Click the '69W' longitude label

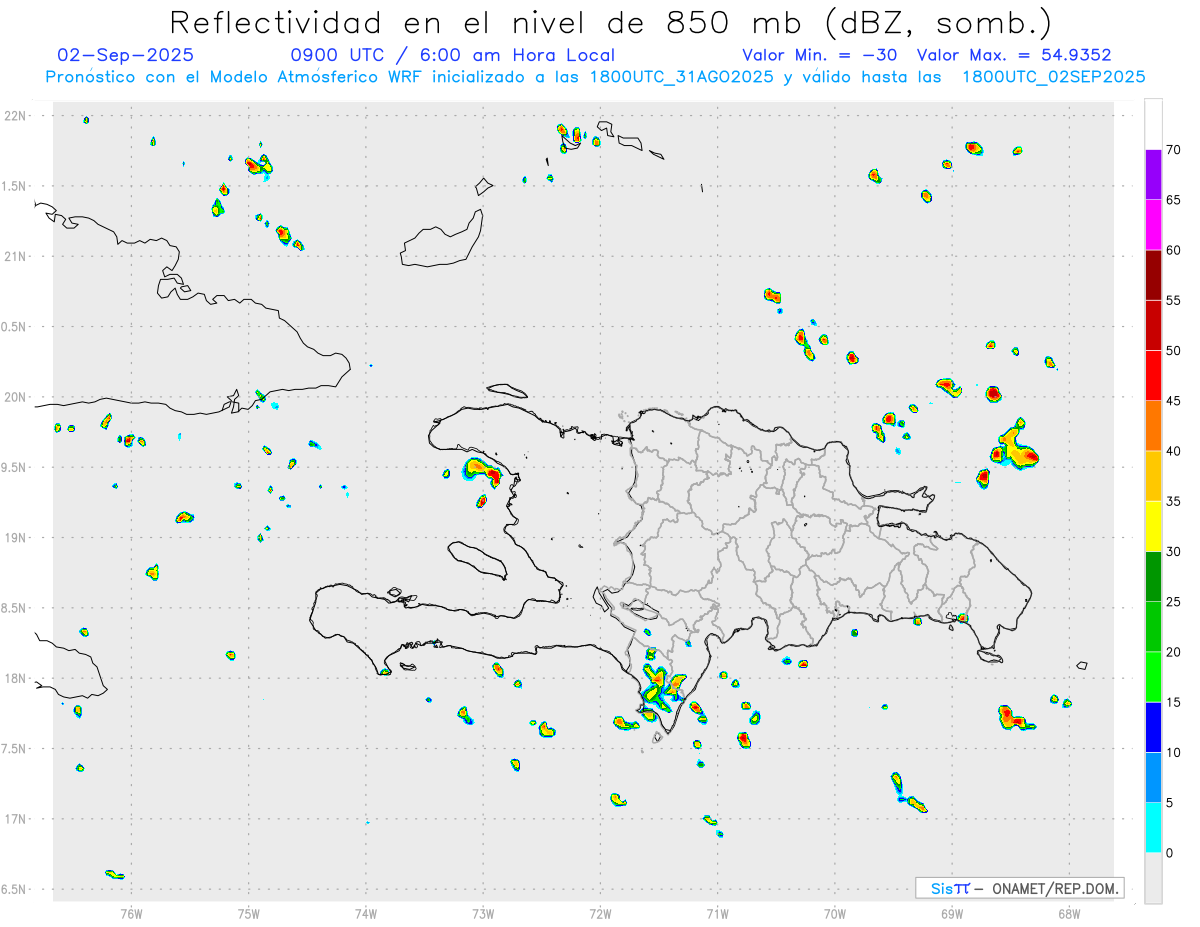[952, 913]
